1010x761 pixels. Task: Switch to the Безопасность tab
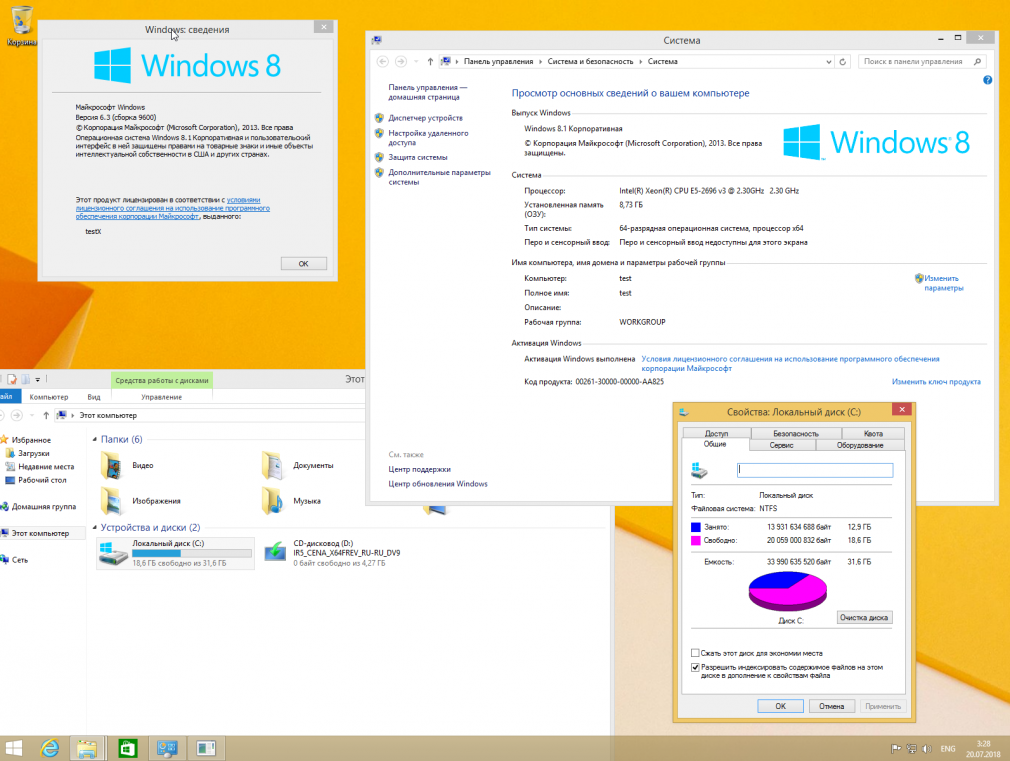pos(796,434)
